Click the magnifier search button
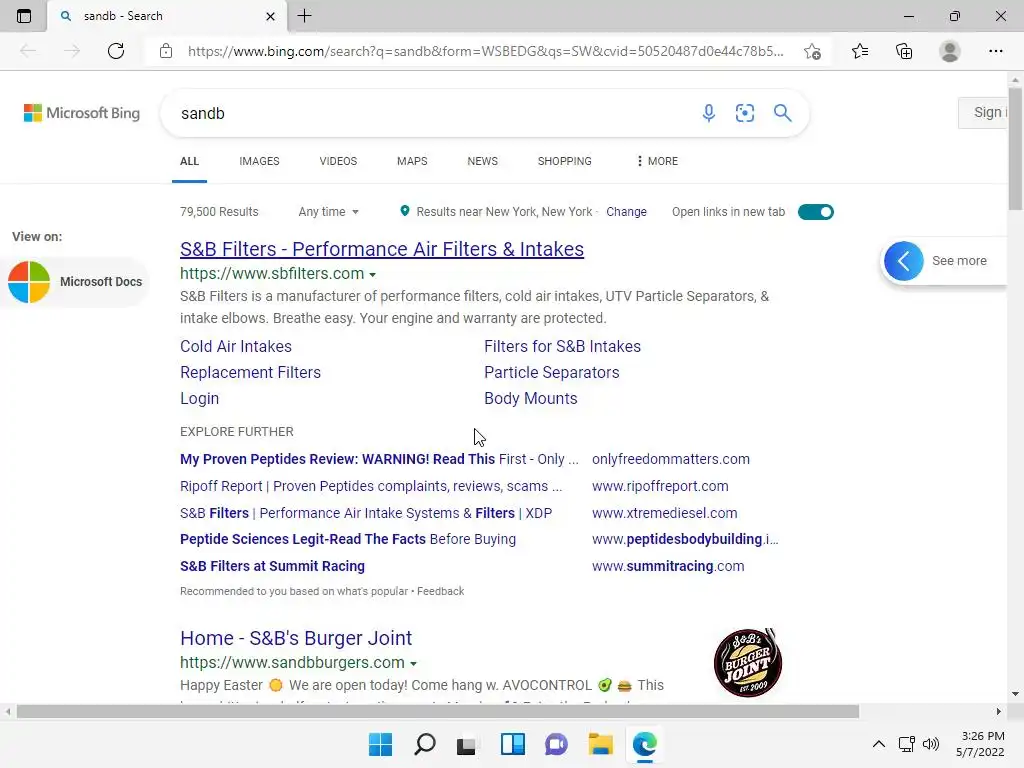The width and height of the screenshot is (1024, 768). 782,113
